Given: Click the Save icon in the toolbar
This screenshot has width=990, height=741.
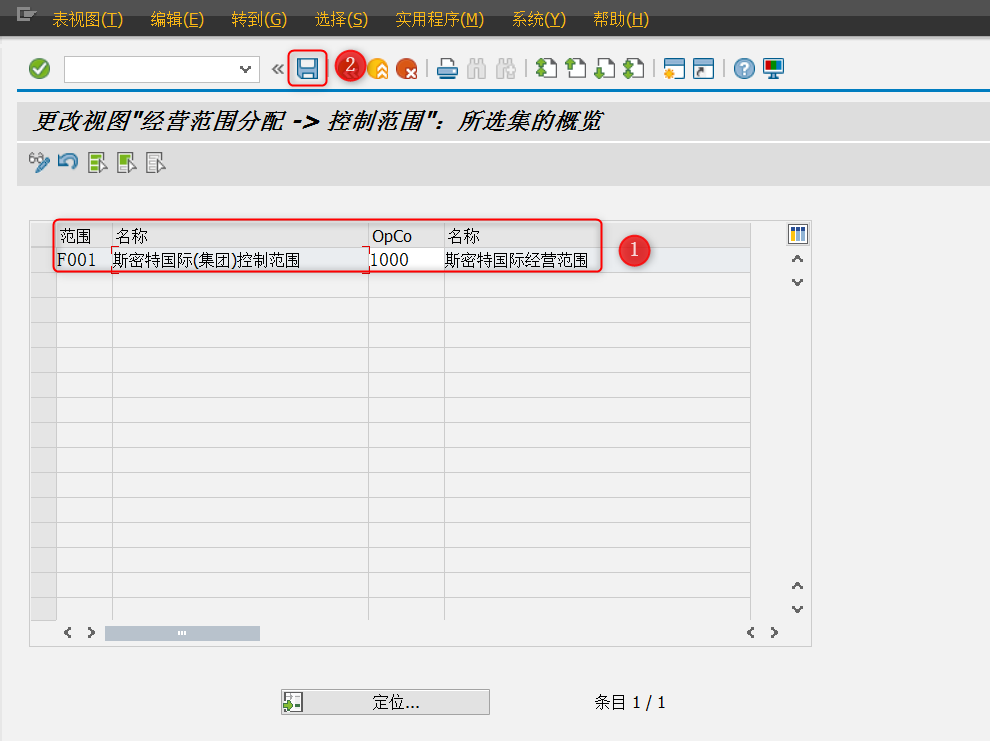Looking at the screenshot, I should pyautogui.click(x=308, y=68).
